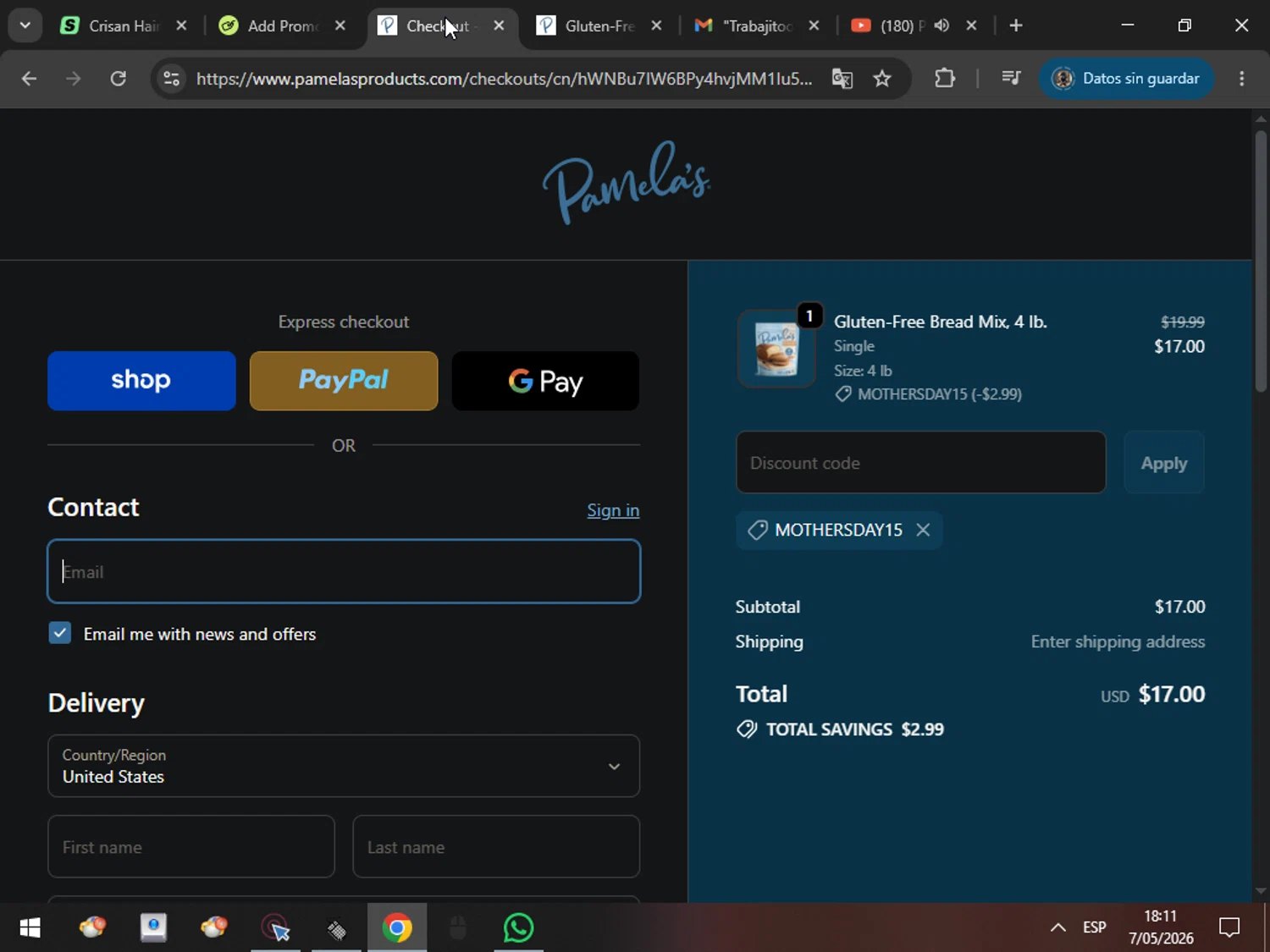Click the First name field
The width and height of the screenshot is (1270, 952).
(191, 846)
